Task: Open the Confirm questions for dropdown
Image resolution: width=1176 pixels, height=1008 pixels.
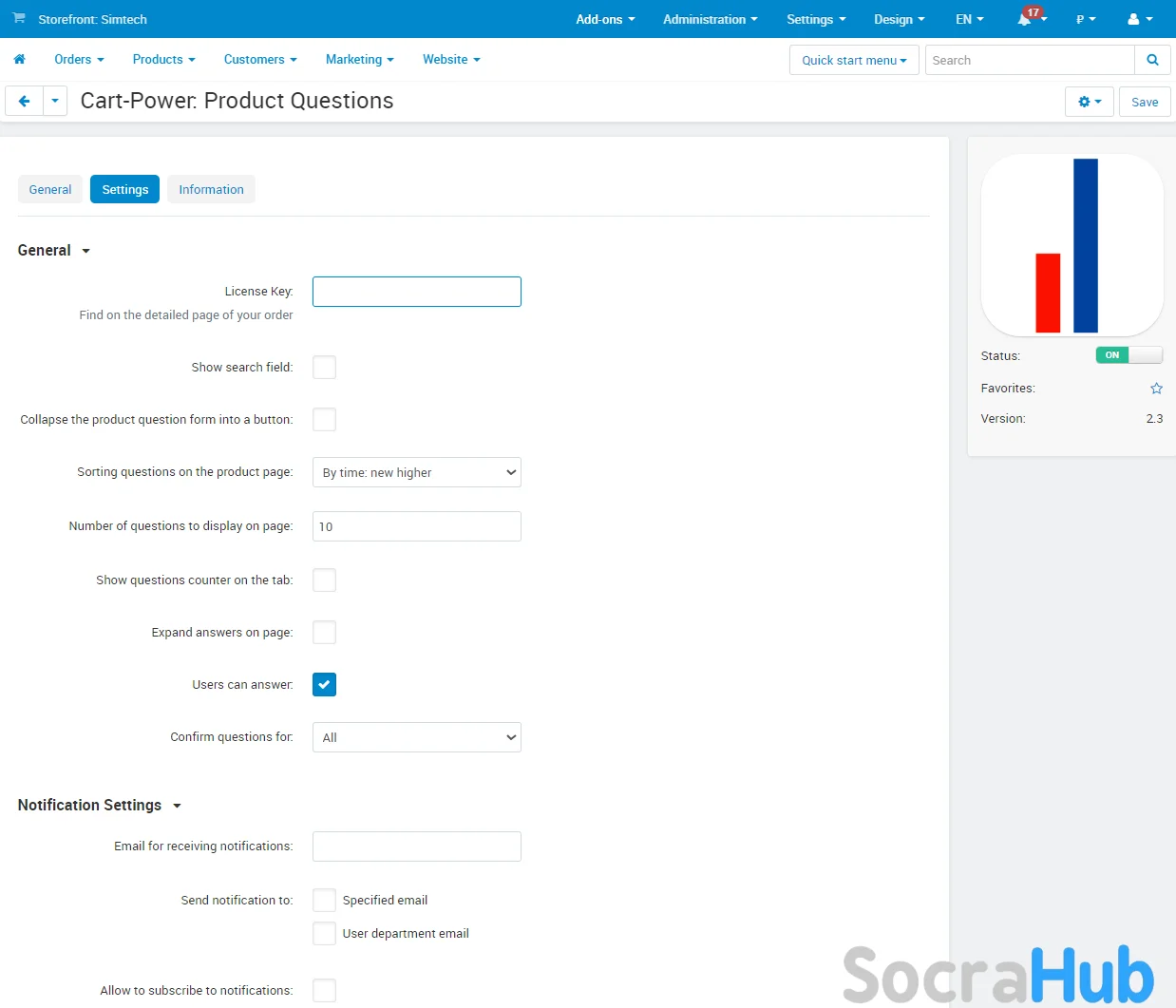Action: (x=416, y=738)
